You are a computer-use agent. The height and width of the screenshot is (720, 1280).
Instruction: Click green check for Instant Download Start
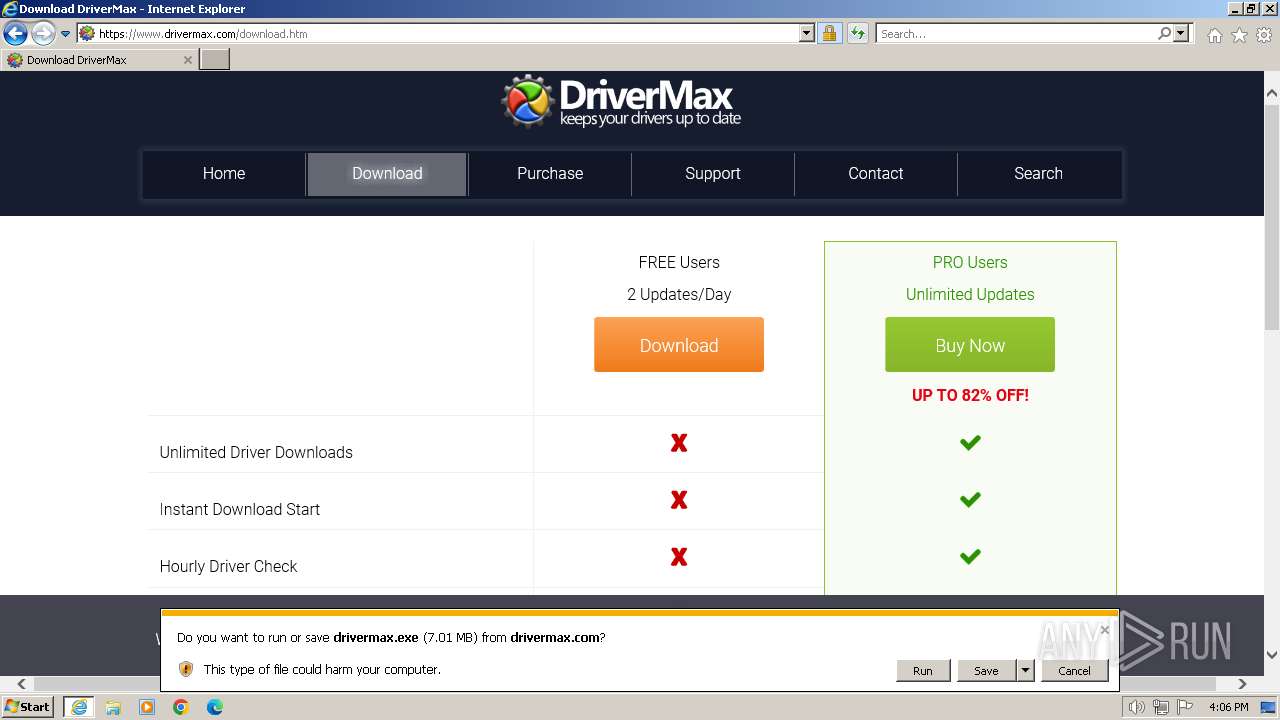(x=970, y=499)
